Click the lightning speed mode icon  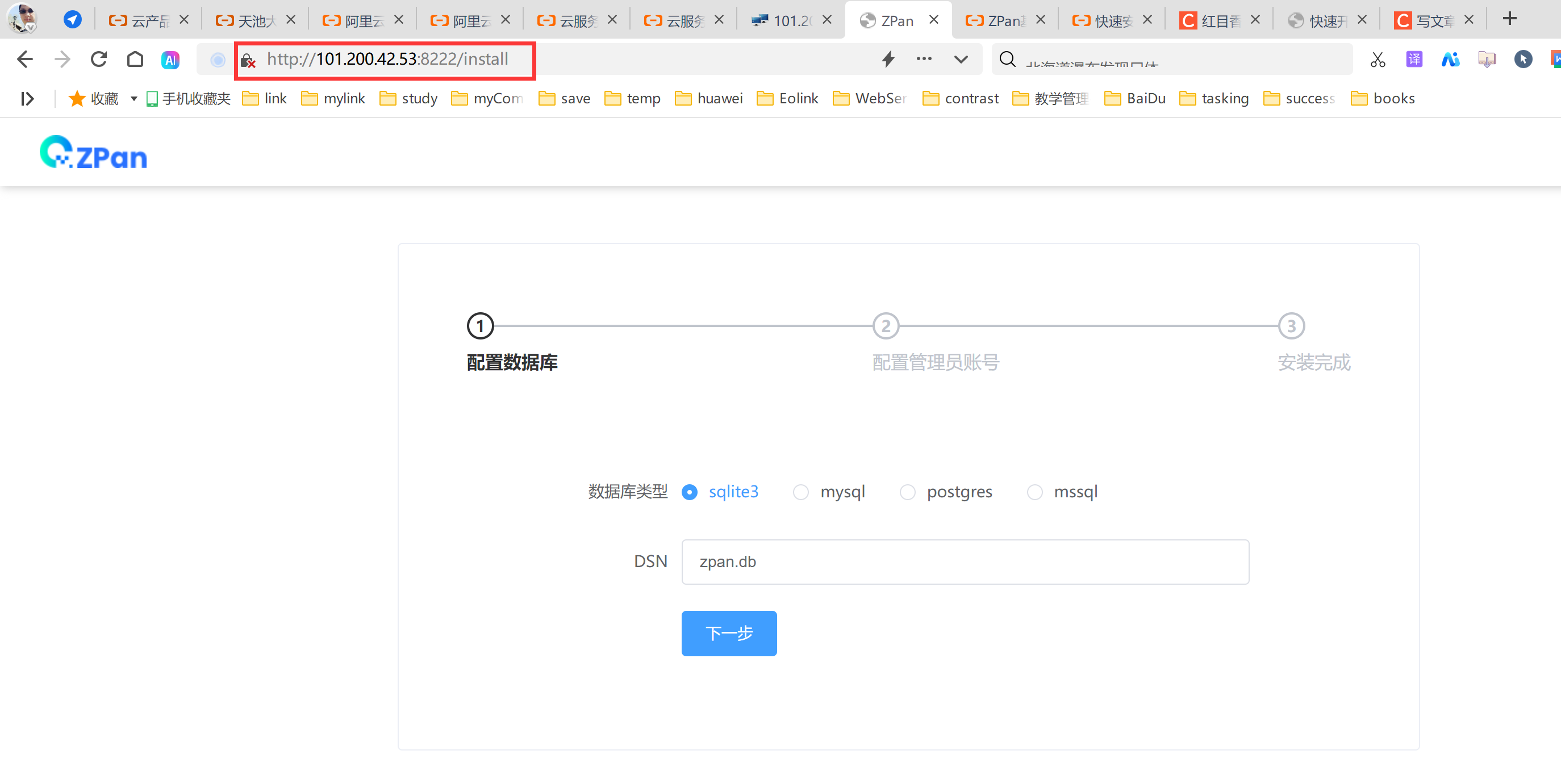(888, 60)
